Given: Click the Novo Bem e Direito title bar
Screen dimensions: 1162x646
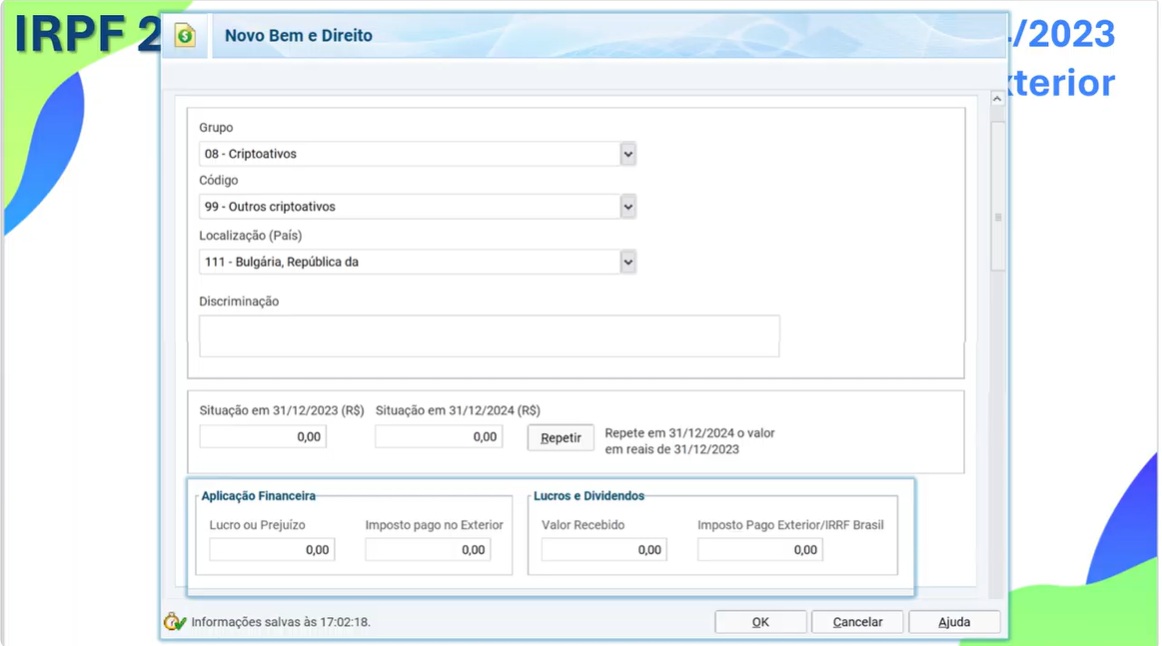Looking at the screenshot, I should coord(600,36).
